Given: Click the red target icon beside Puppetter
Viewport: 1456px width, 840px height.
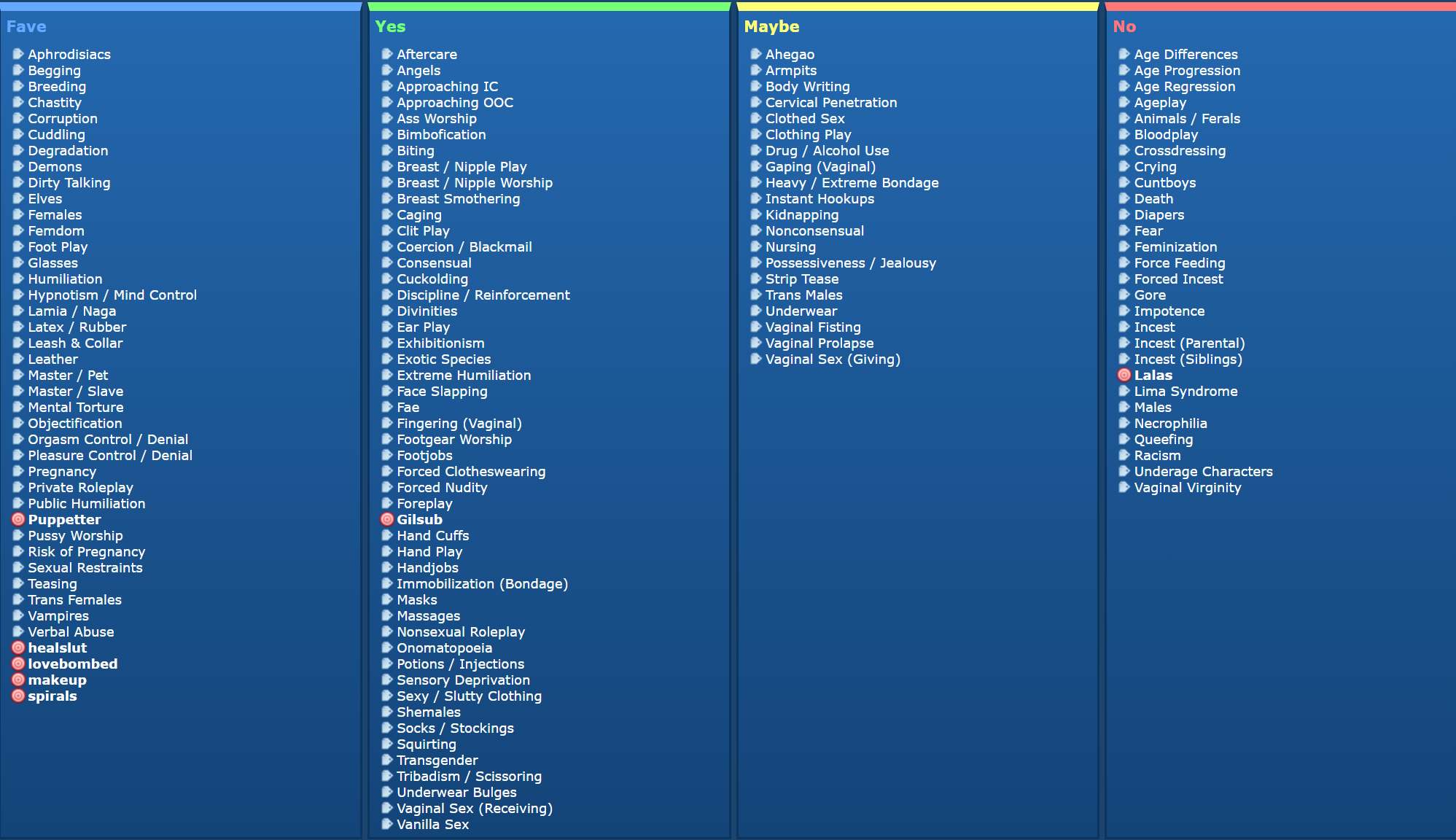Looking at the screenshot, I should (18, 519).
